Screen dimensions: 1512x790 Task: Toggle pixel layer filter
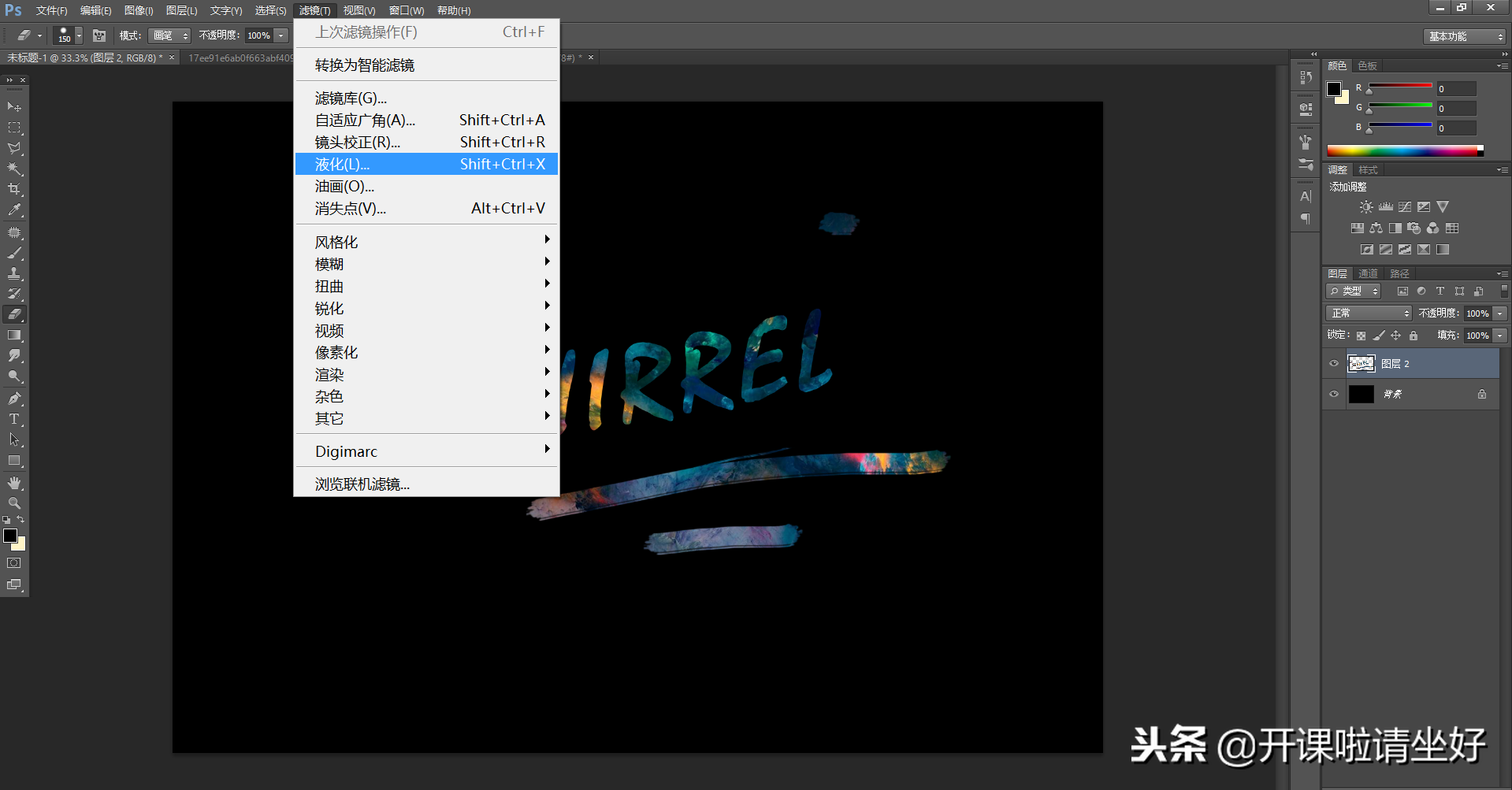[1402, 291]
